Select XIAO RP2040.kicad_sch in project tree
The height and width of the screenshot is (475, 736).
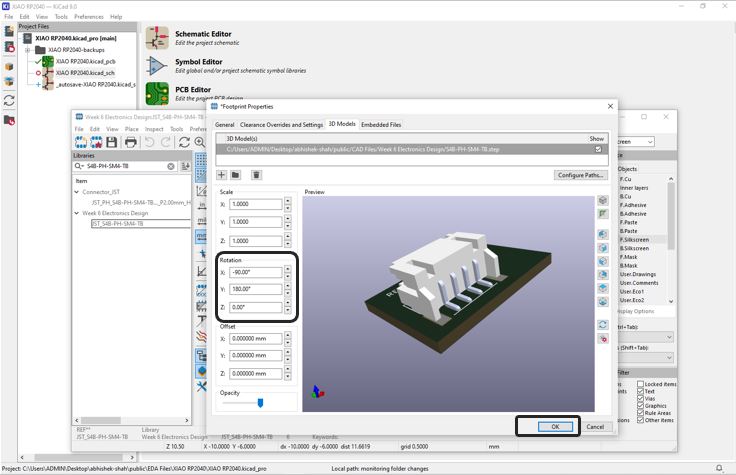pos(85,73)
